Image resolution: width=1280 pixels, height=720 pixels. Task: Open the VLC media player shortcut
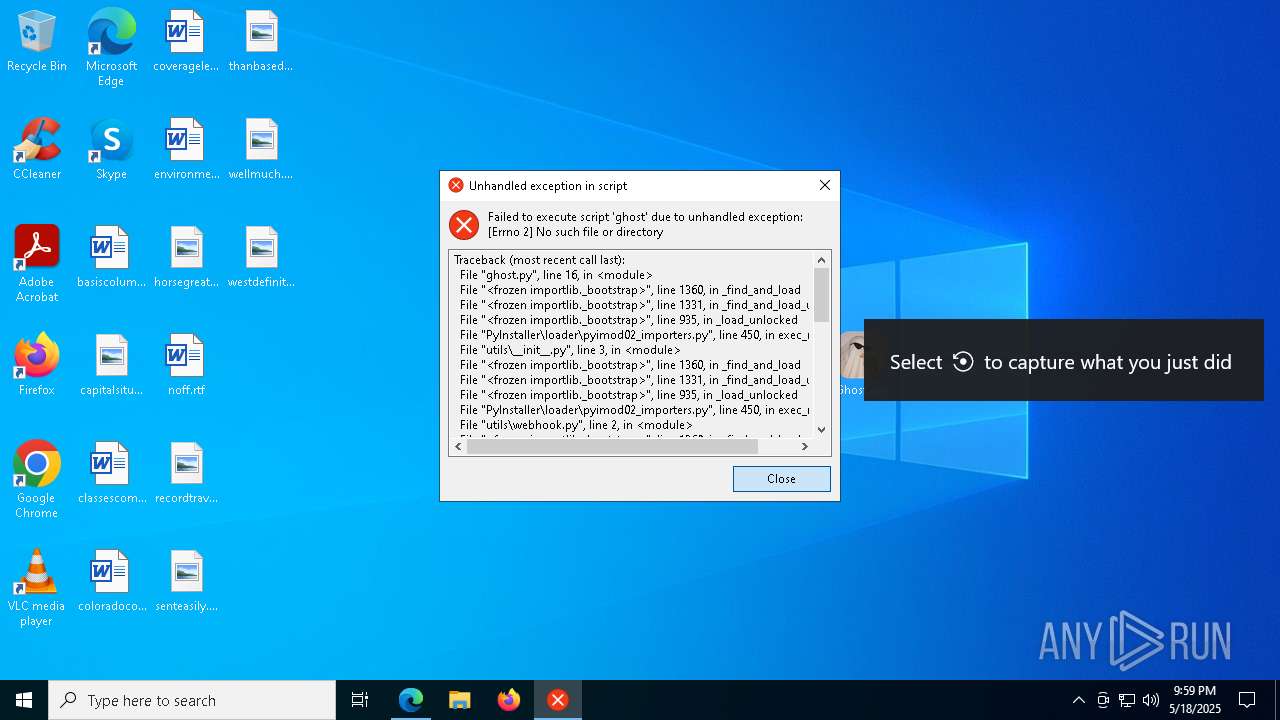37,588
